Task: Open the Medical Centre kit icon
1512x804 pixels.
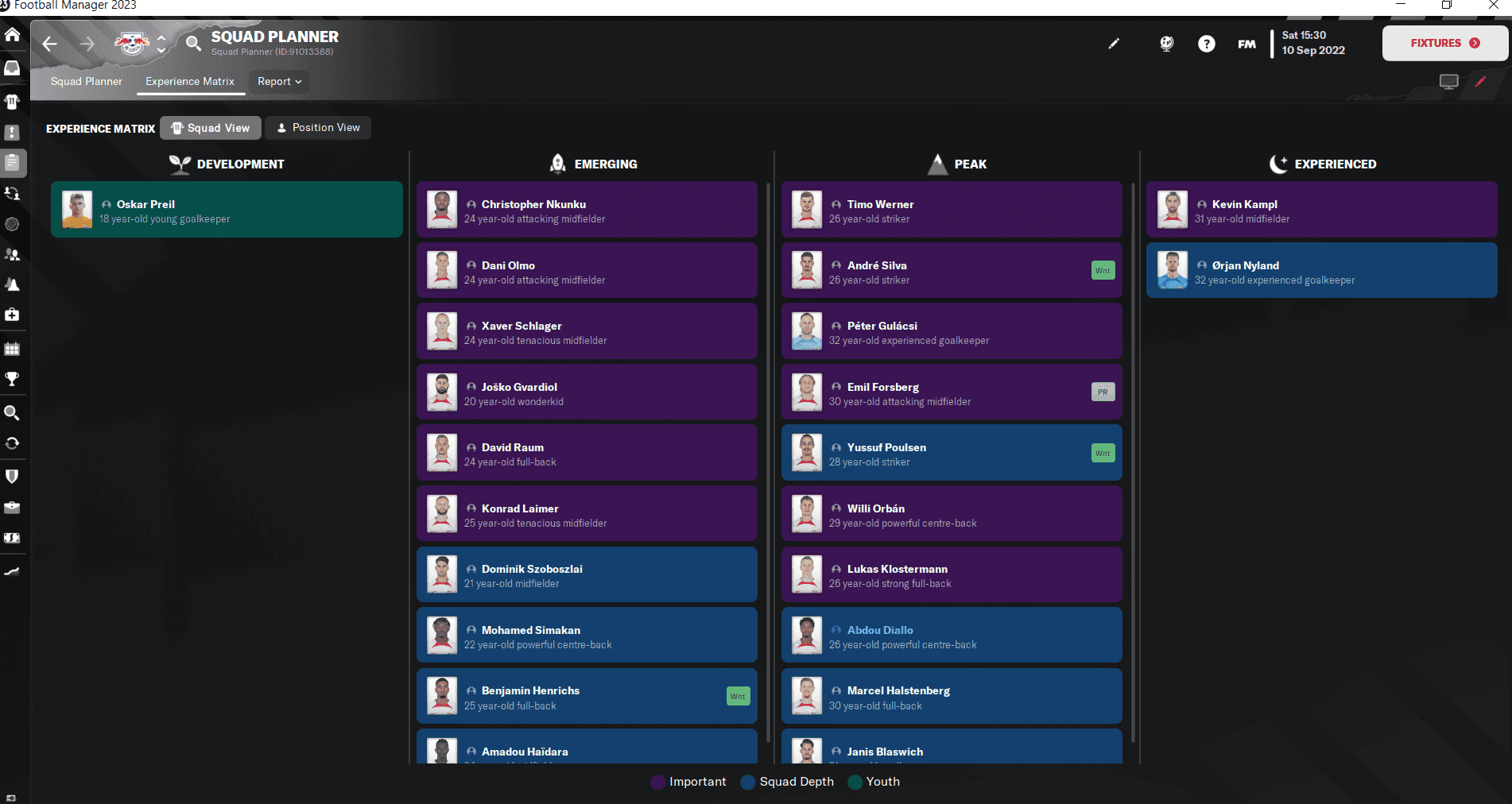Action: (x=13, y=315)
